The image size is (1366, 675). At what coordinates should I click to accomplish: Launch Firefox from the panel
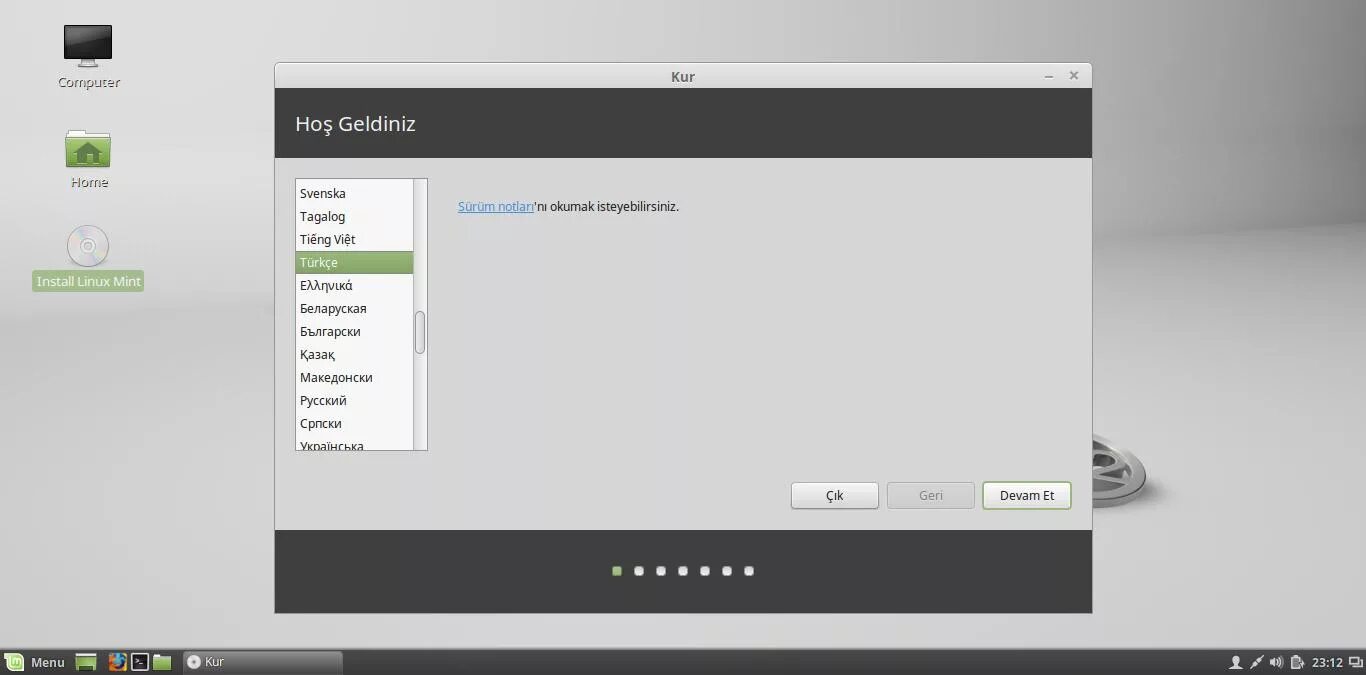[x=117, y=662]
